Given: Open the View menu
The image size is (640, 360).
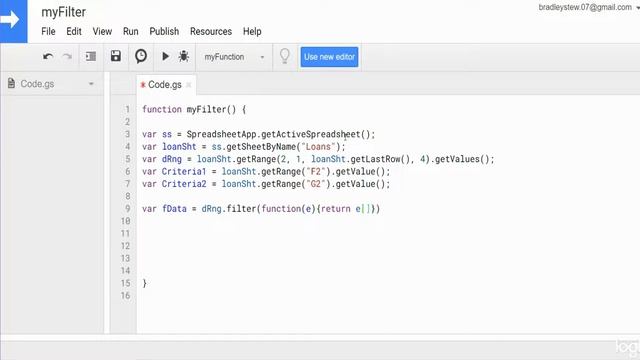Looking at the screenshot, I should [x=102, y=31].
